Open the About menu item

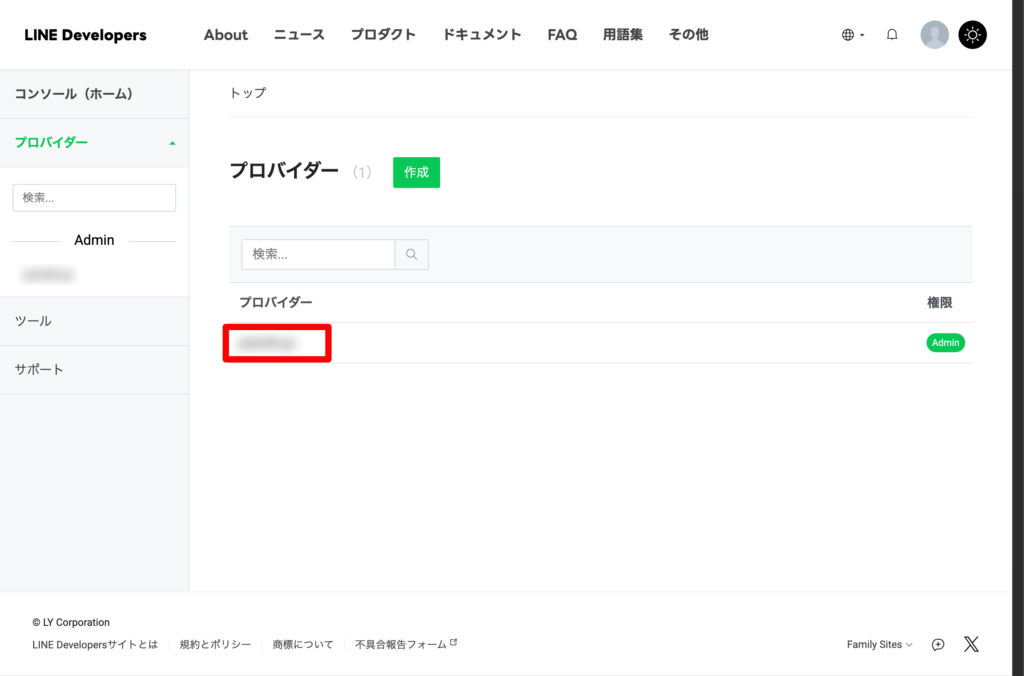(x=225, y=35)
